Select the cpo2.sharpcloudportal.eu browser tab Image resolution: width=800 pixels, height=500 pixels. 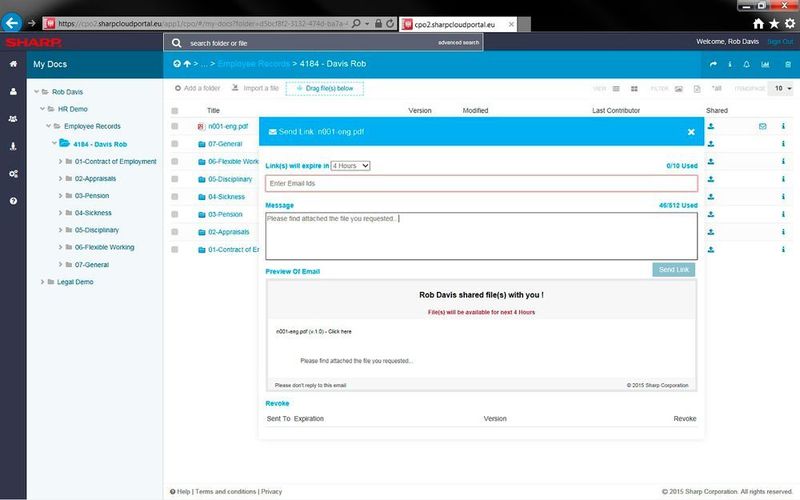(458, 24)
